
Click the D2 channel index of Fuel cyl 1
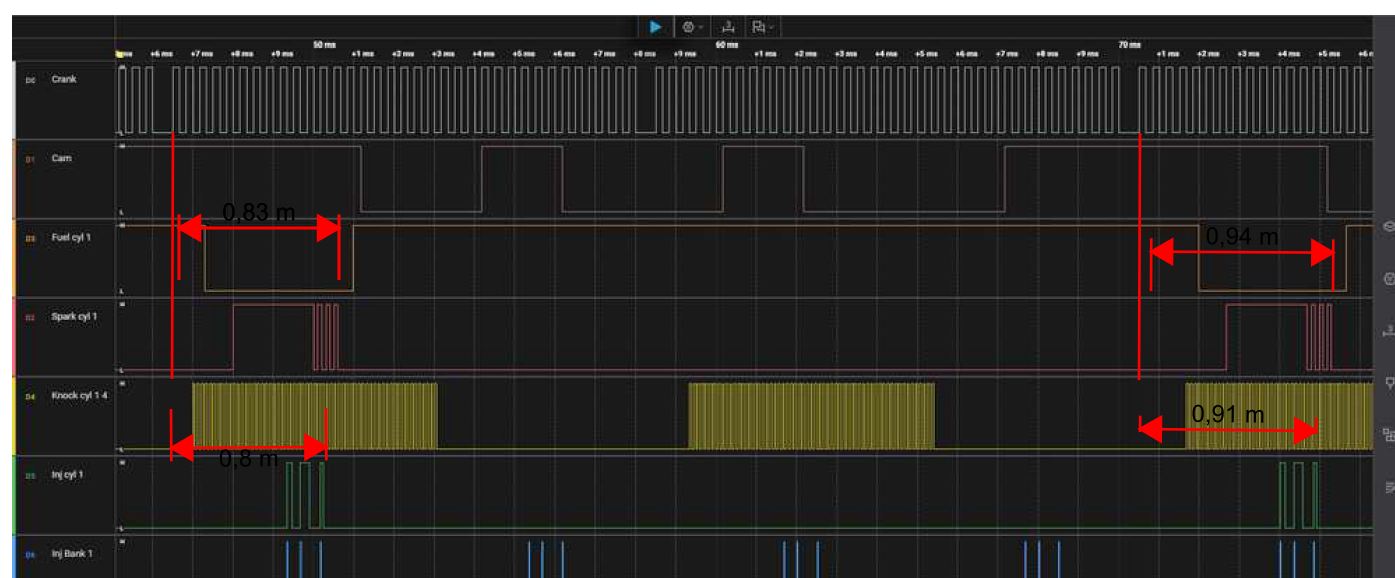click(x=31, y=239)
